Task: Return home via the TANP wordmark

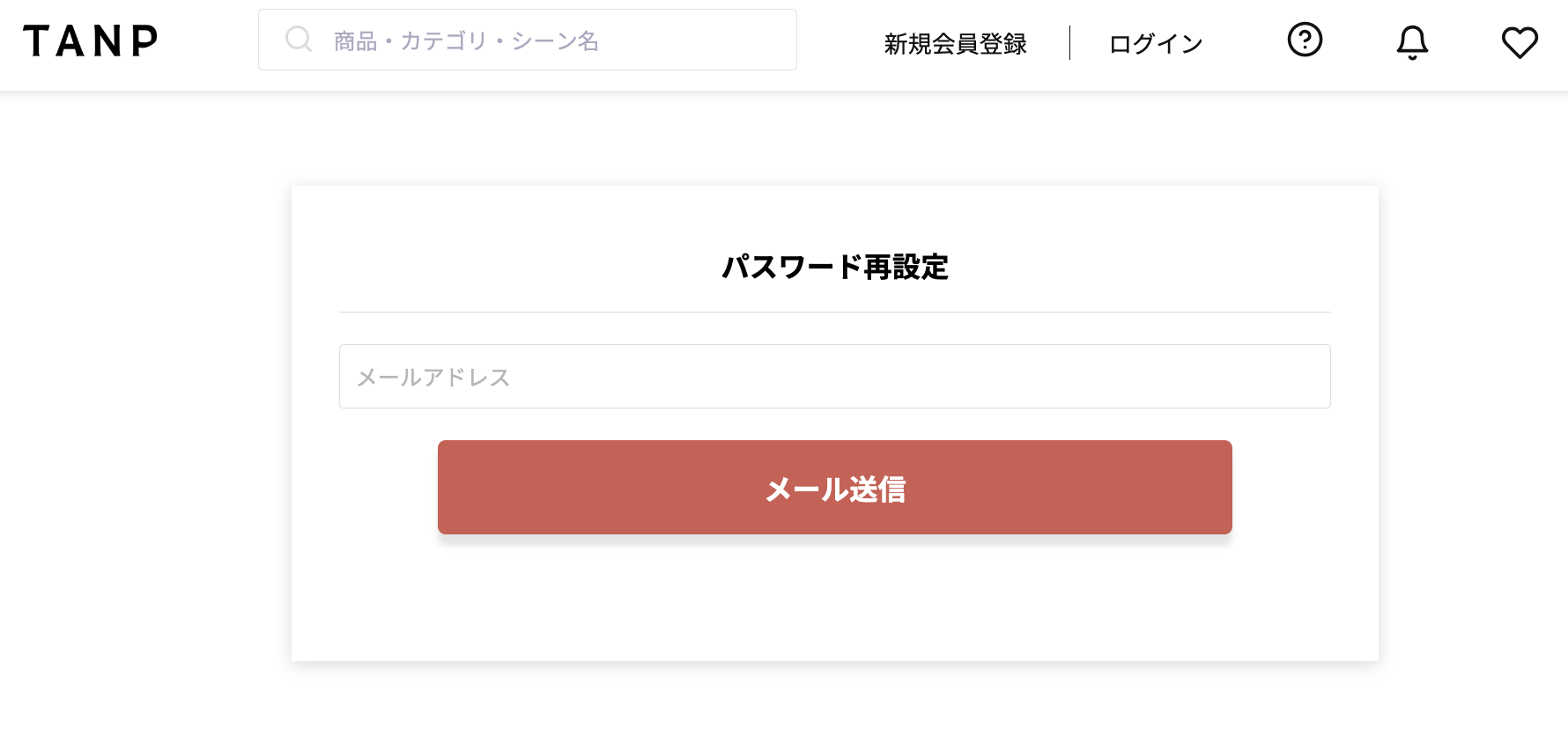Action: pos(92,40)
